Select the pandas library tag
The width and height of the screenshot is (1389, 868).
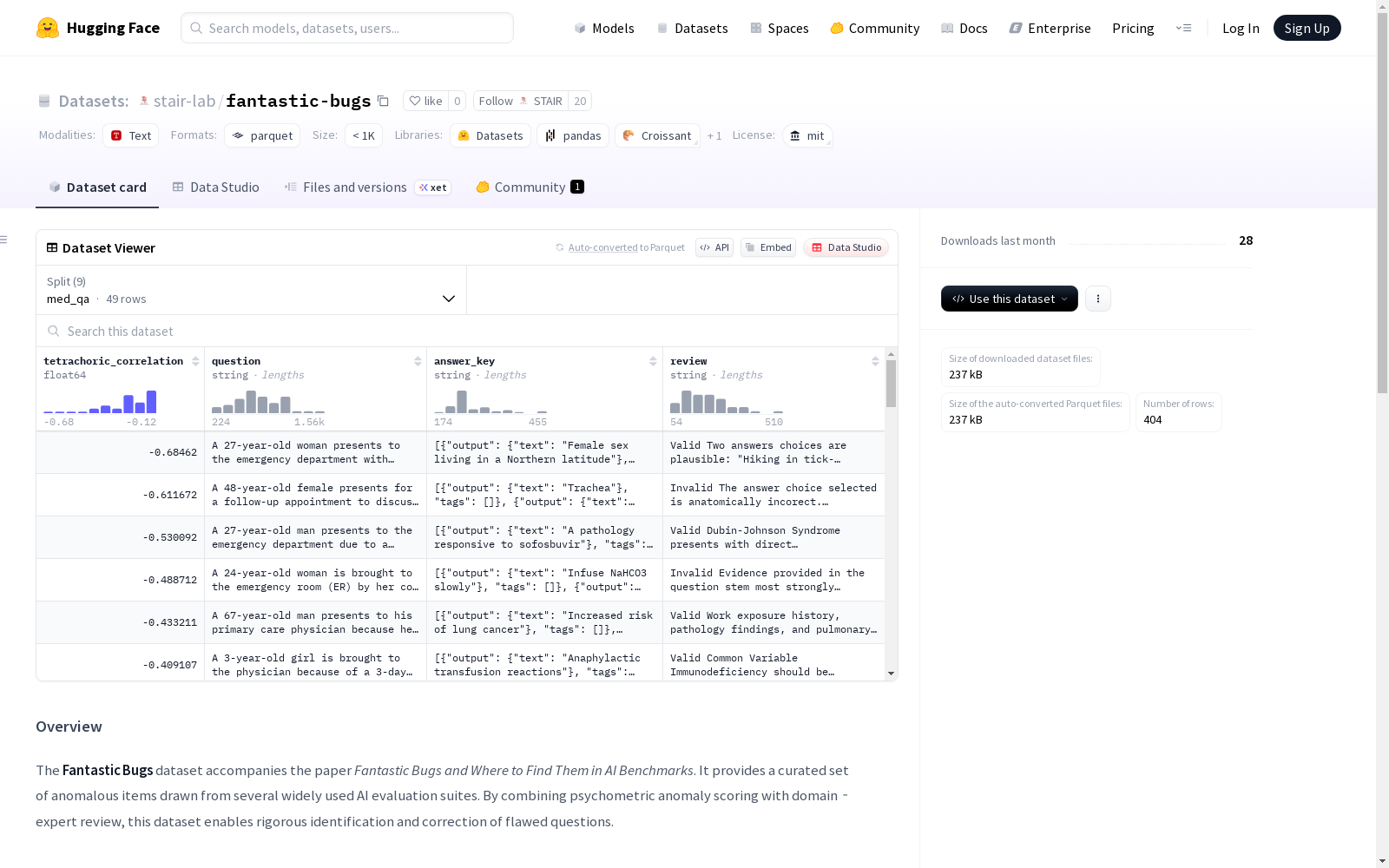573,135
